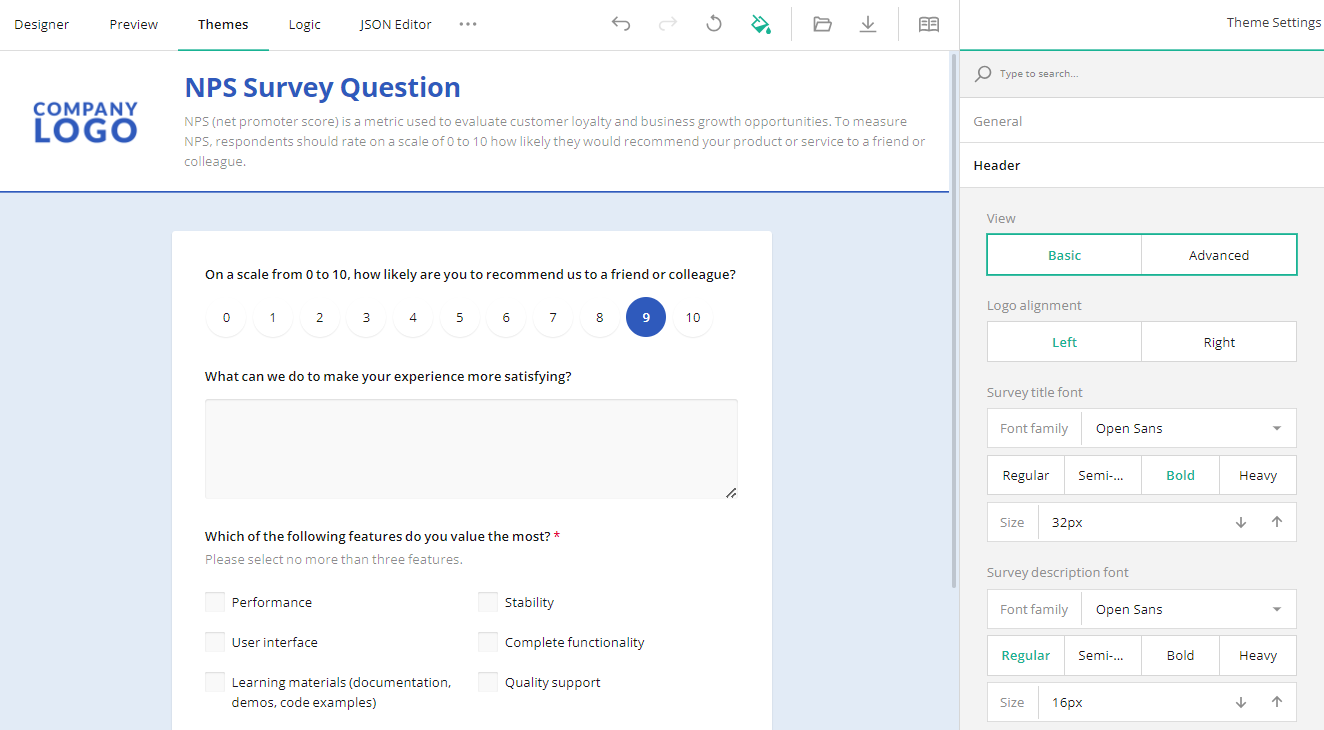Screen dimensions: 1324x730
Task: Decrease title font size with the down stepper
Action: [1240, 521]
